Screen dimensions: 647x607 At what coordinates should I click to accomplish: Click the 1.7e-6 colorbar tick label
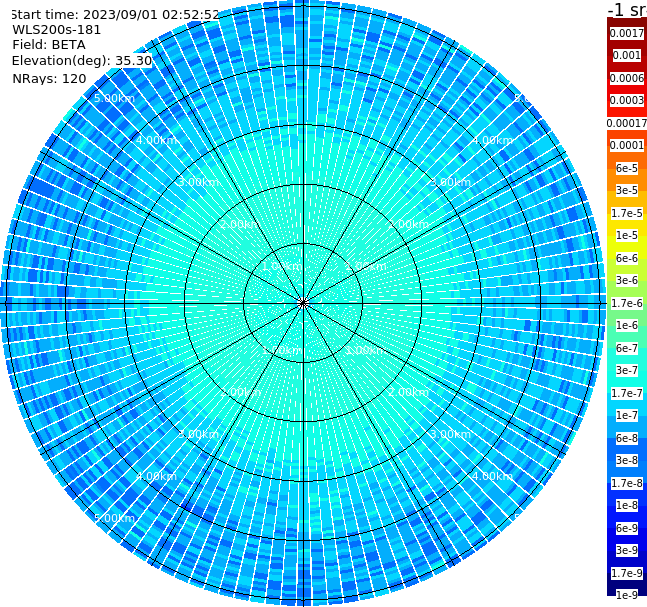627,303
